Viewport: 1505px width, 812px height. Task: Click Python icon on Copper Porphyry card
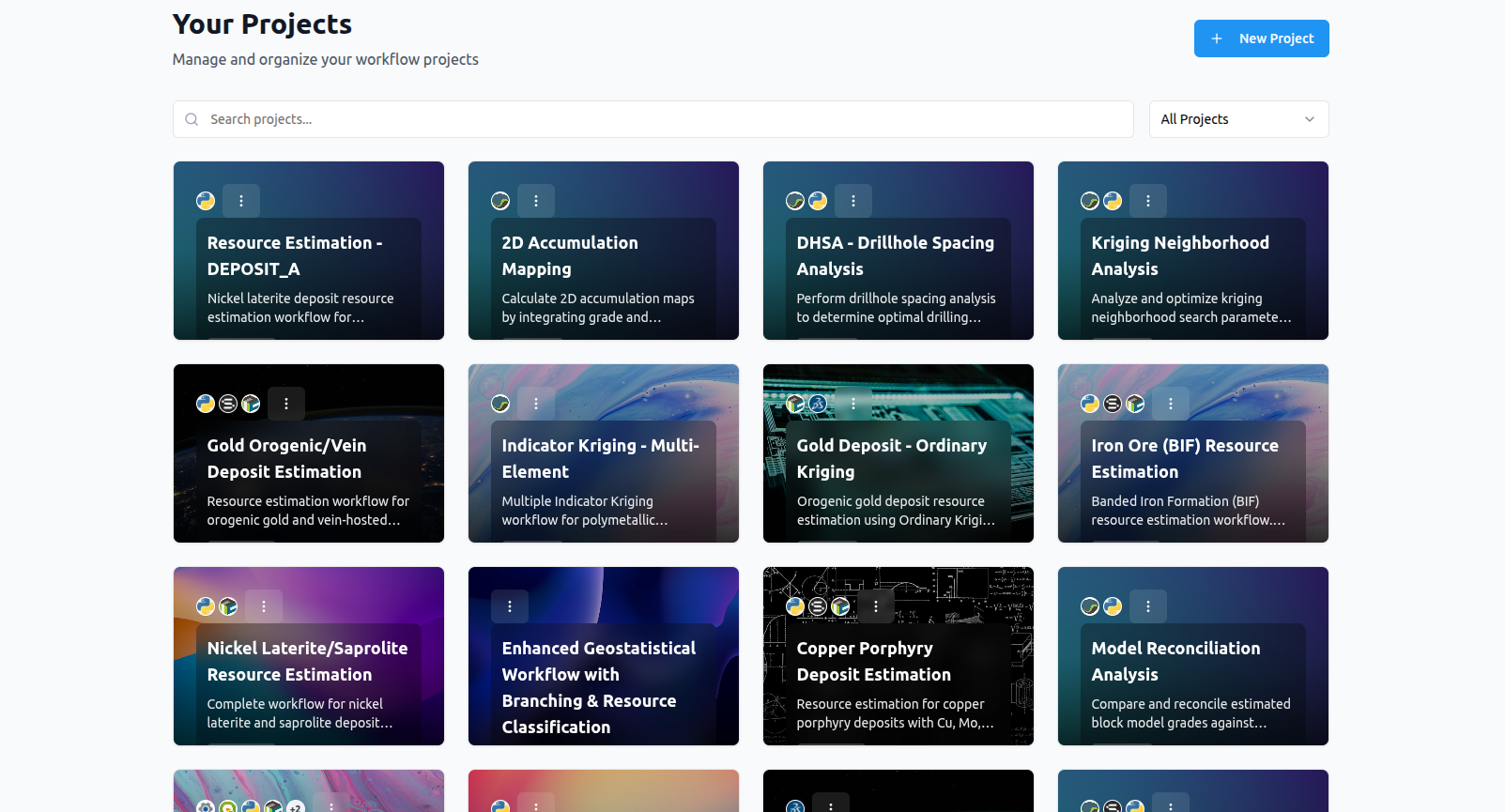tap(795, 606)
